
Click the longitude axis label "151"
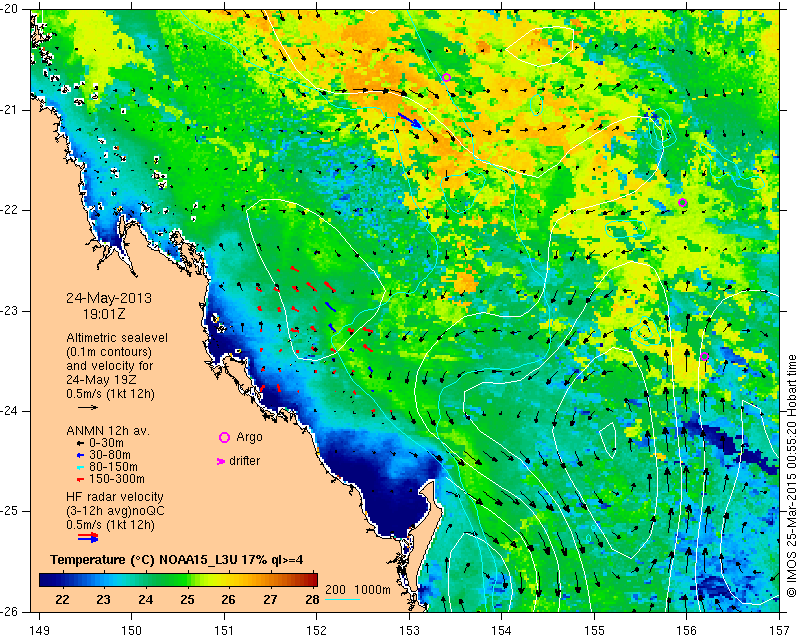pyautogui.click(x=224, y=631)
